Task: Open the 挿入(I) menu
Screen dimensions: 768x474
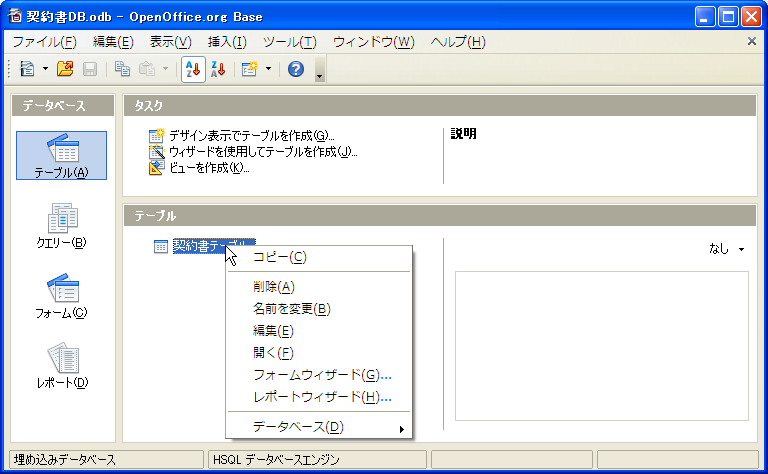Action: 227,42
